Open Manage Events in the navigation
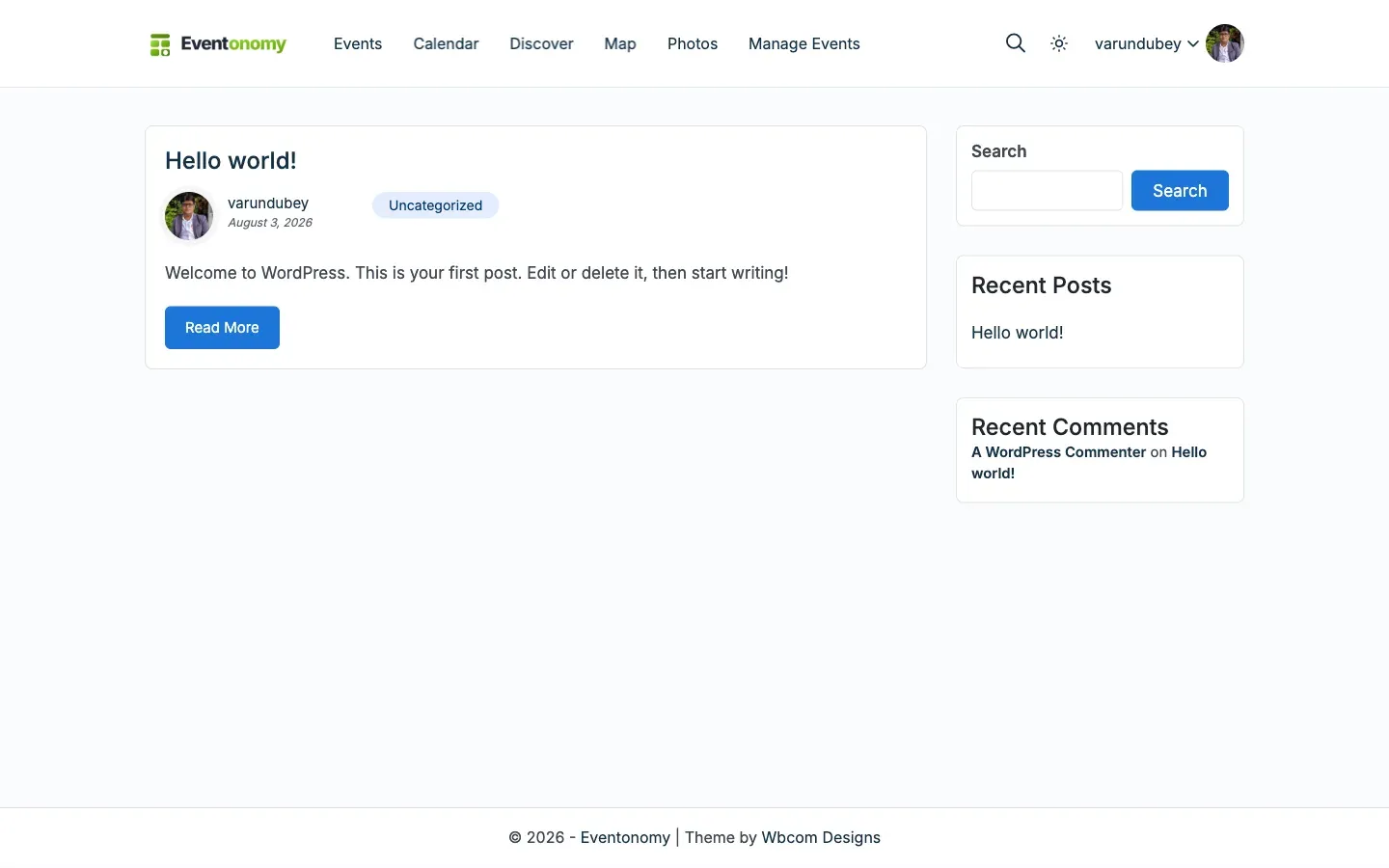The height and width of the screenshot is (868, 1389). (x=804, y=43)
